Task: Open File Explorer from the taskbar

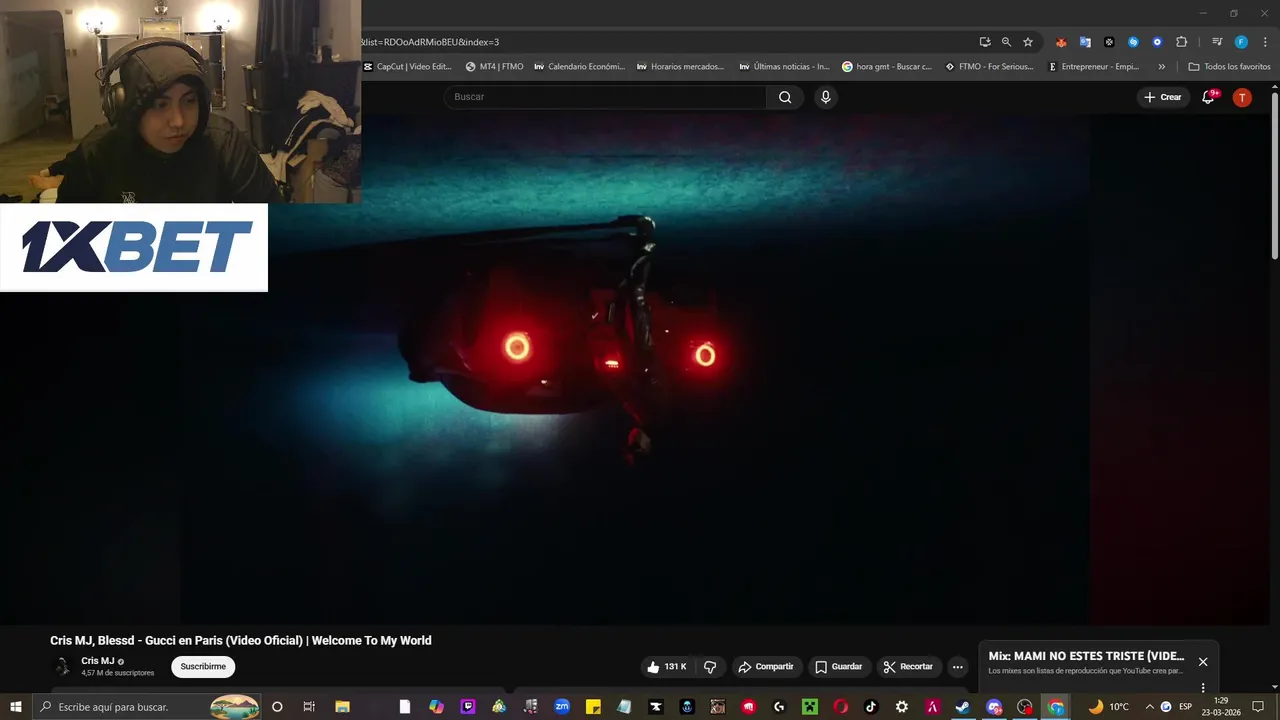Action: tap(342, 707)
